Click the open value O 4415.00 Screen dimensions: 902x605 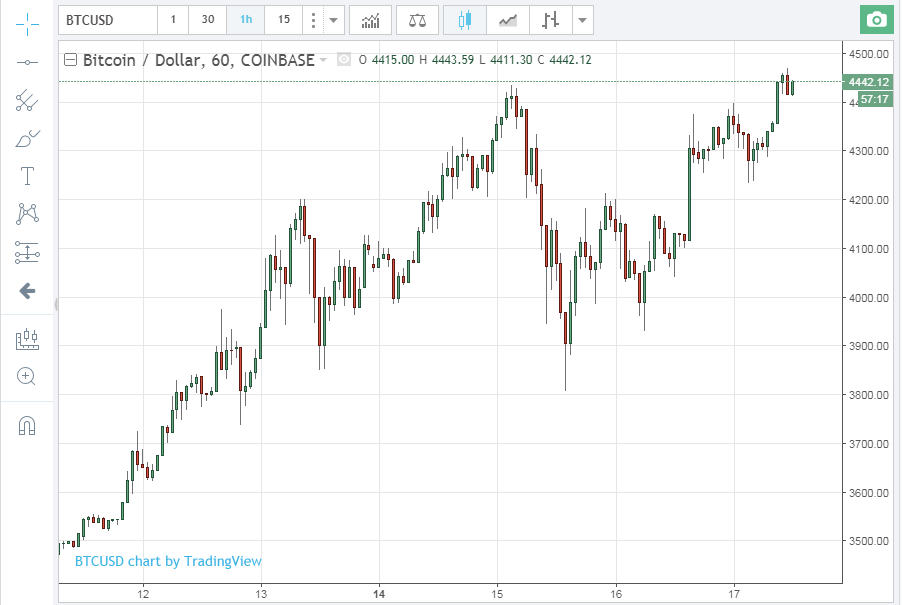click(x=386, y=60)
